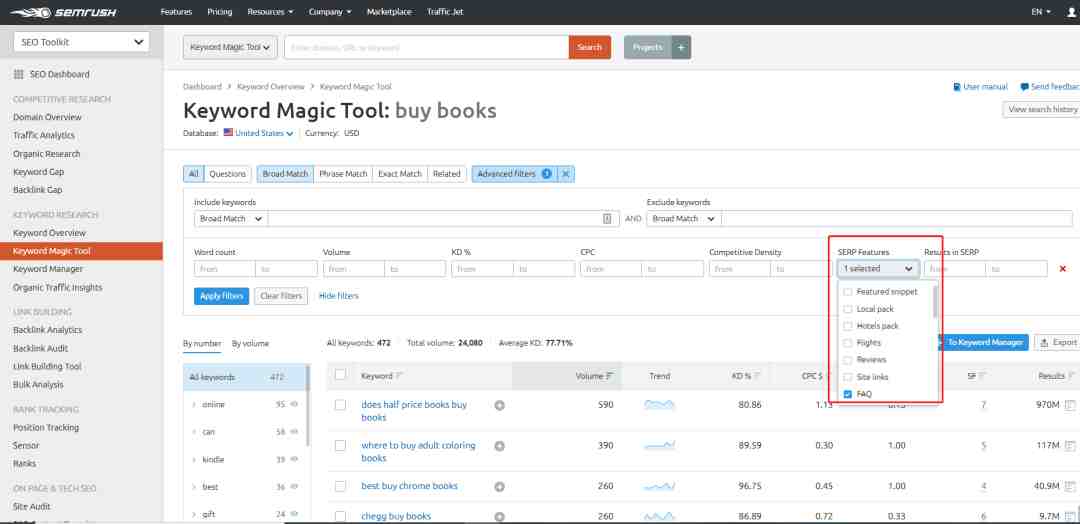Expand the online keyword group
The height and width of the screenshot is (524, 1080).
coord(194,404)
